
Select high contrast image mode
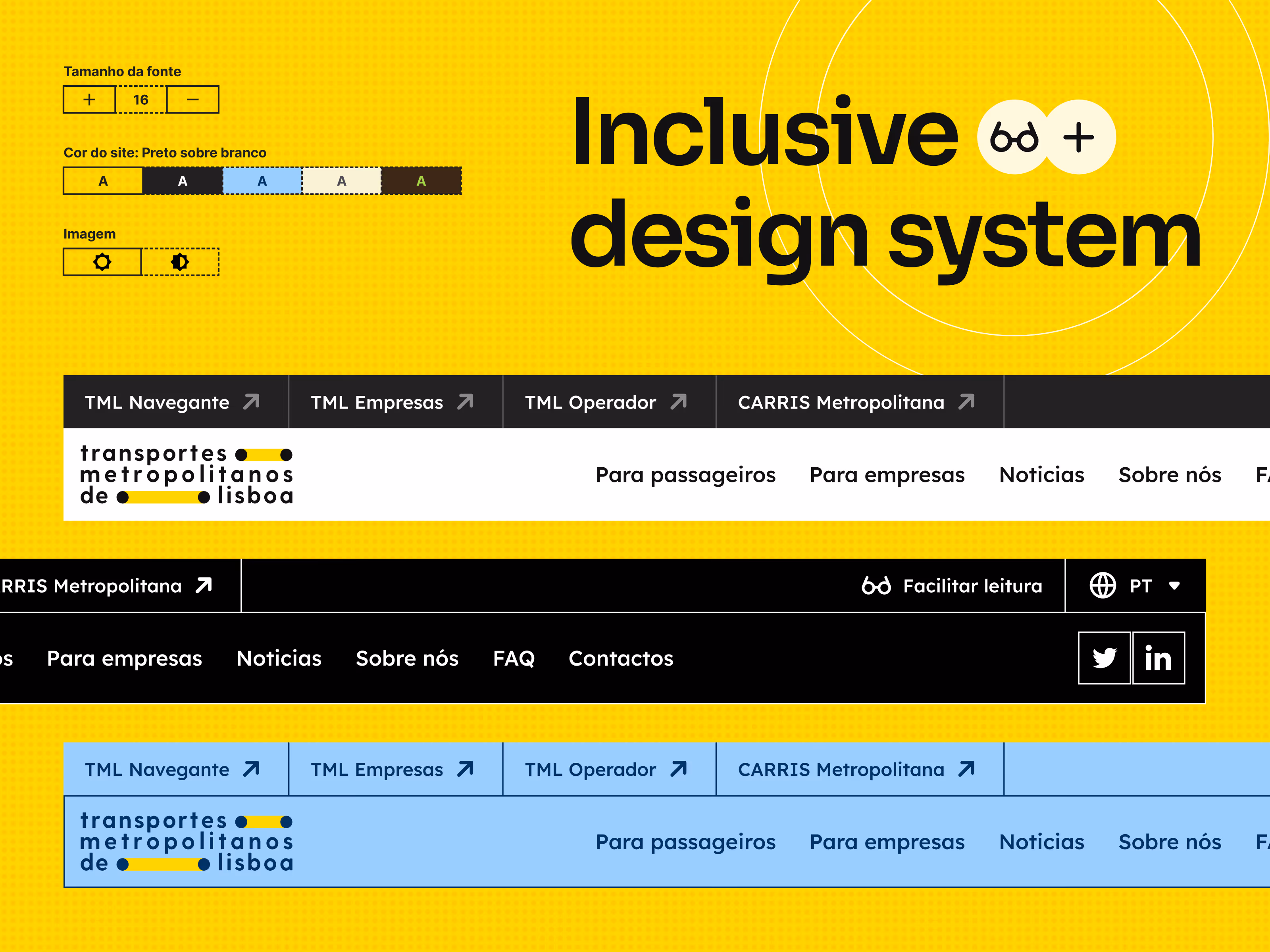click(180, 262)
